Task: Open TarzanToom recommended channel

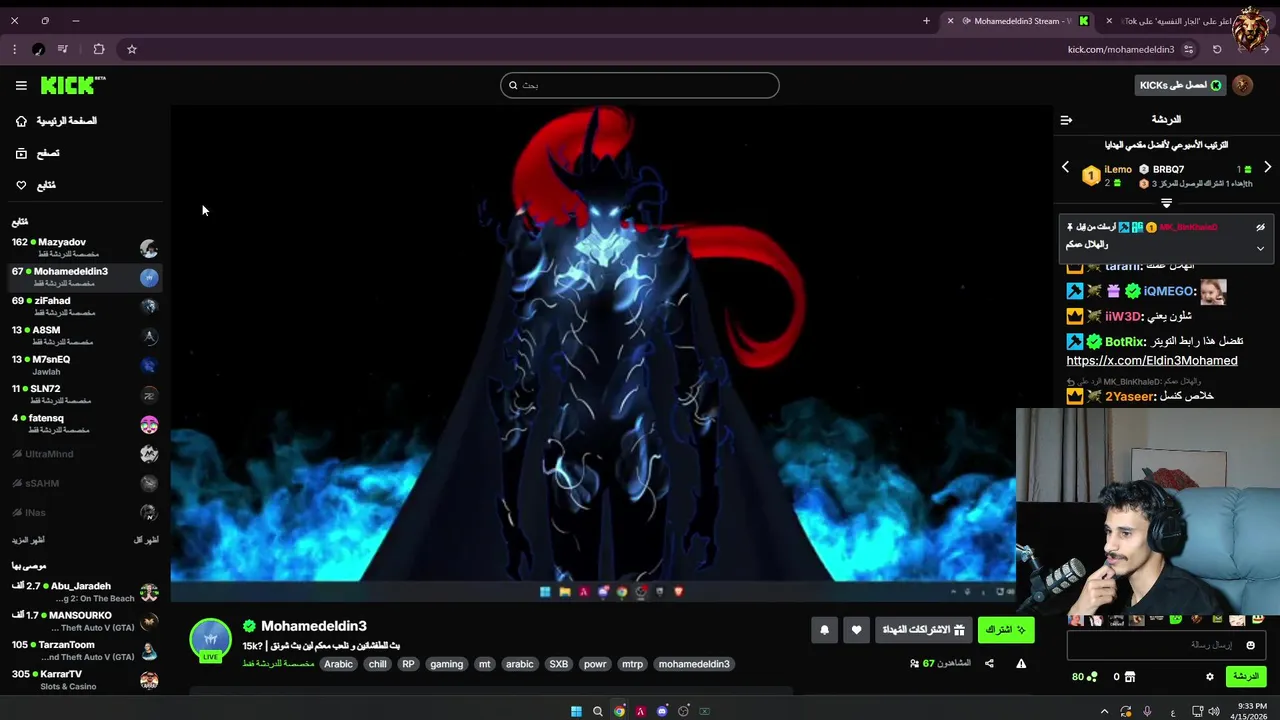Action: (84, 651)
